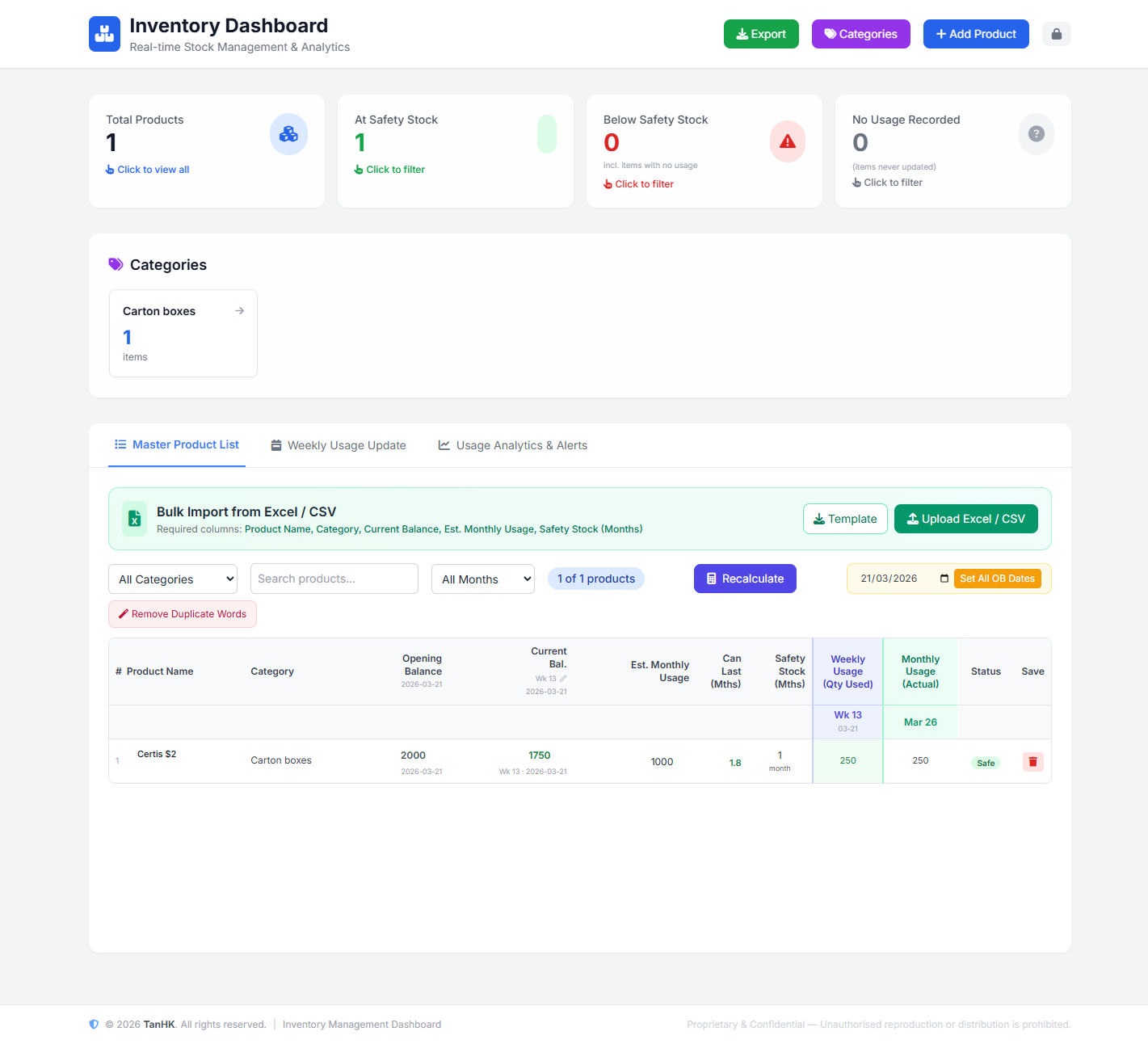This screenshot has width=1148, height=1044.
Task: Open the Usage Analytics & Alerts tab
Action: 512,445
